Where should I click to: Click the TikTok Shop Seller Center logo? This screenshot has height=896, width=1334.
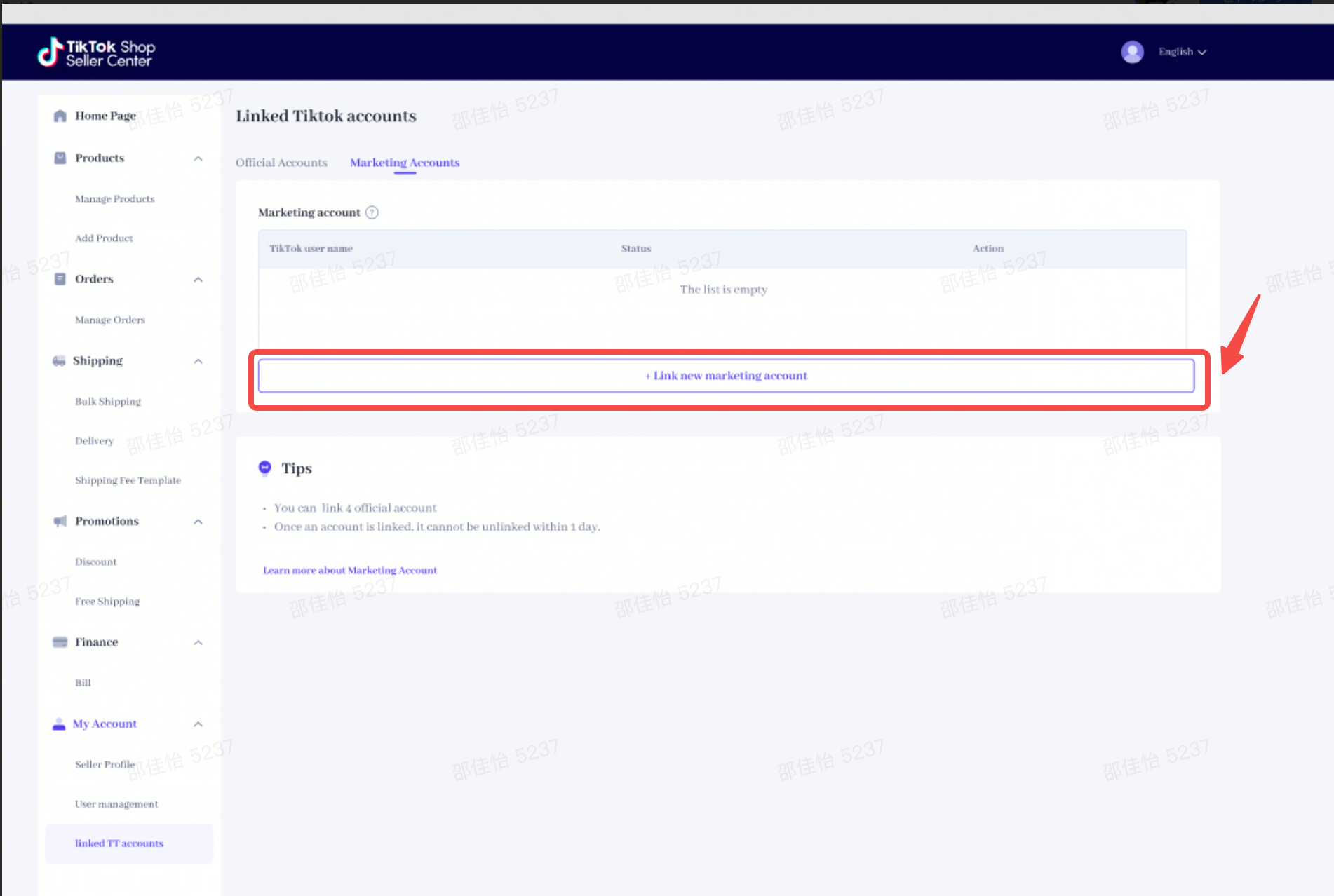[96, 53]
